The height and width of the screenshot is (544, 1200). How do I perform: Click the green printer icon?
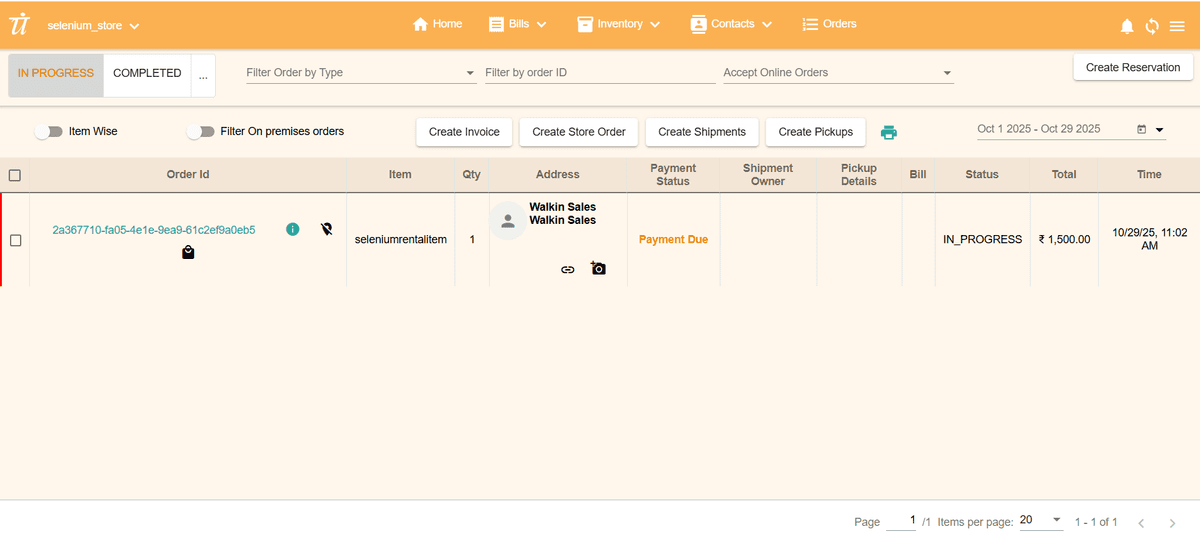tap(888, 132)
